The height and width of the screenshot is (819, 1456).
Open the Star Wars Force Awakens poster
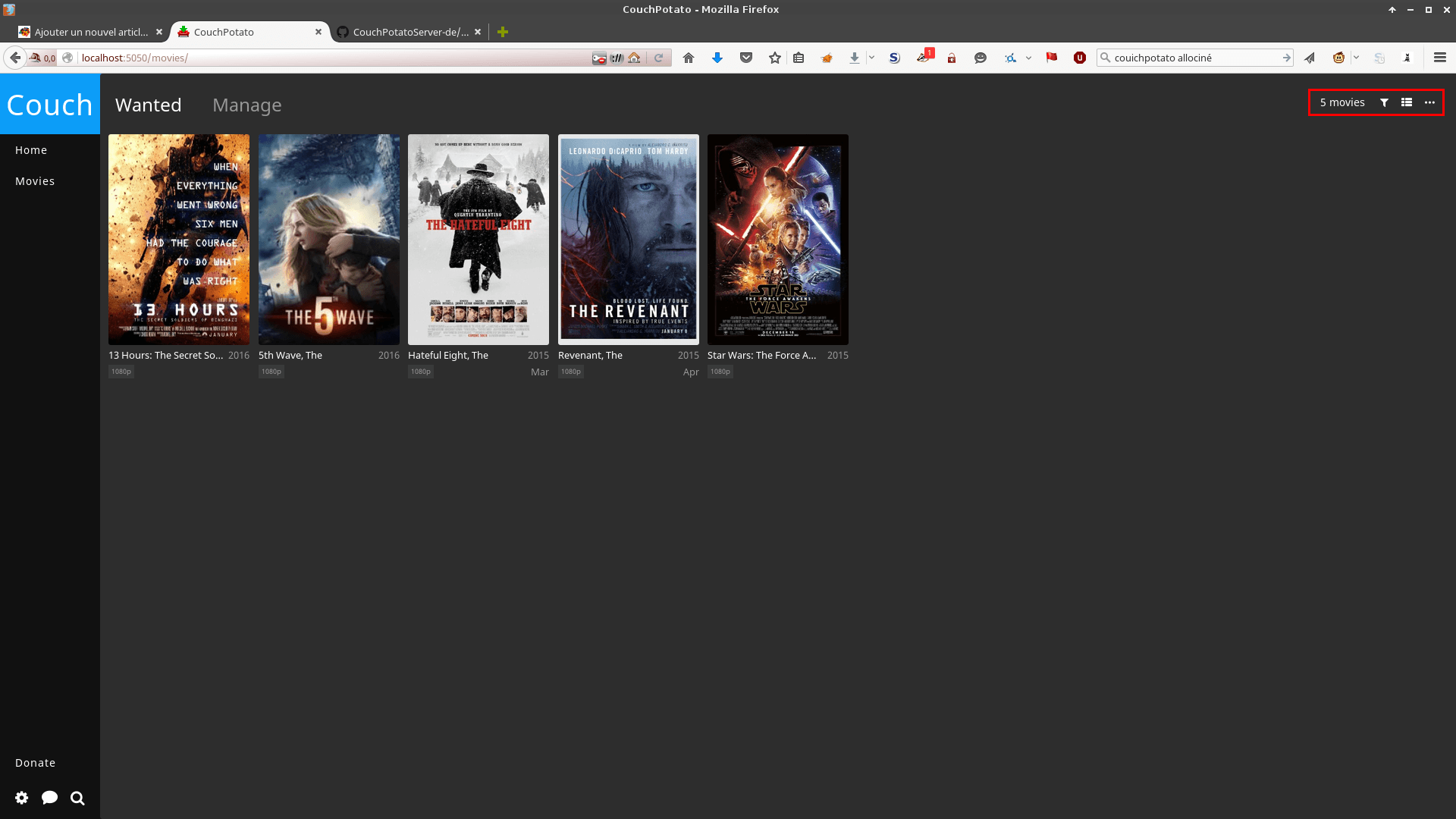[x=778, y=240]
